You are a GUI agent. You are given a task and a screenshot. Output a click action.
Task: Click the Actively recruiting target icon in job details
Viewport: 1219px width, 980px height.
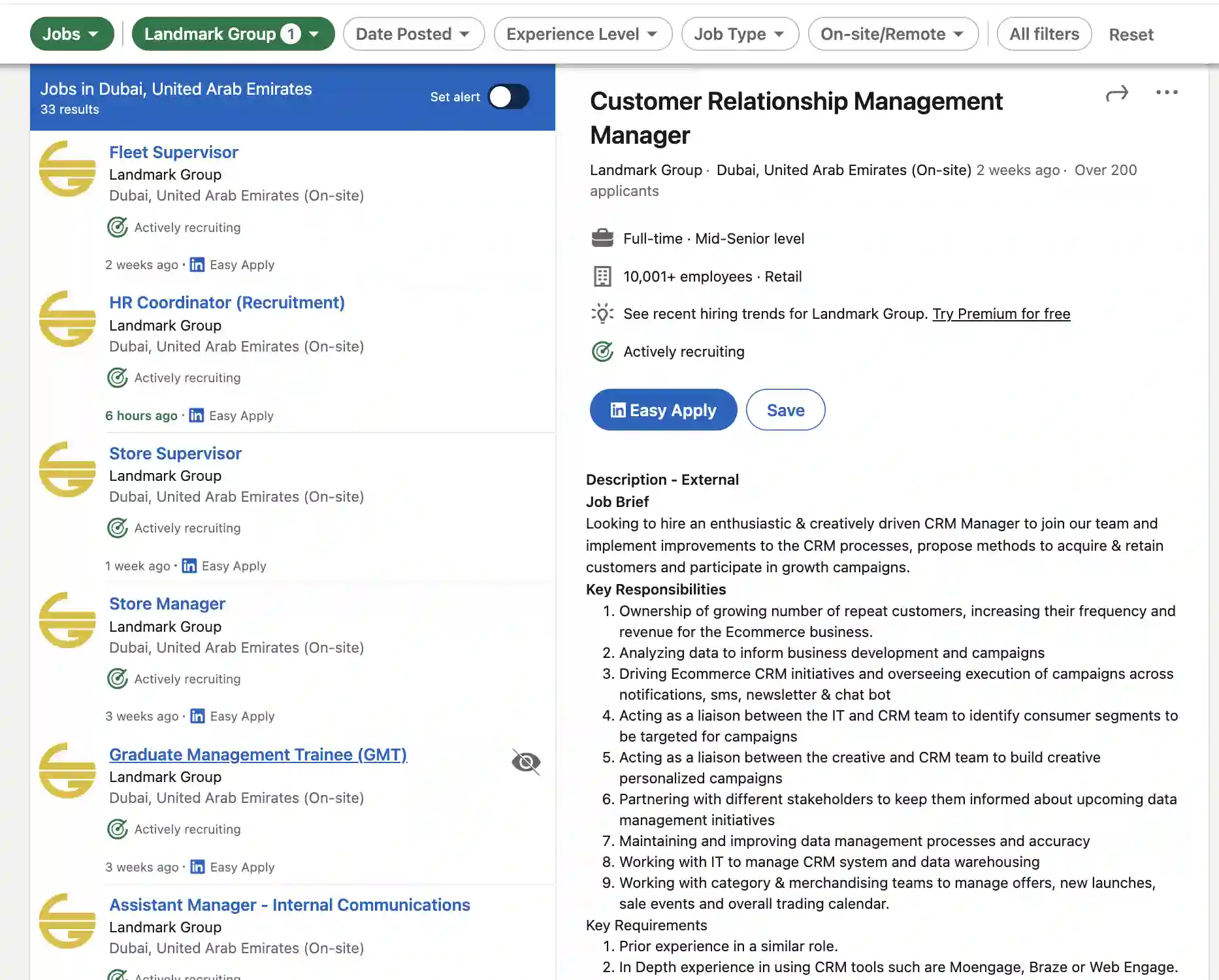pos(602,351)
